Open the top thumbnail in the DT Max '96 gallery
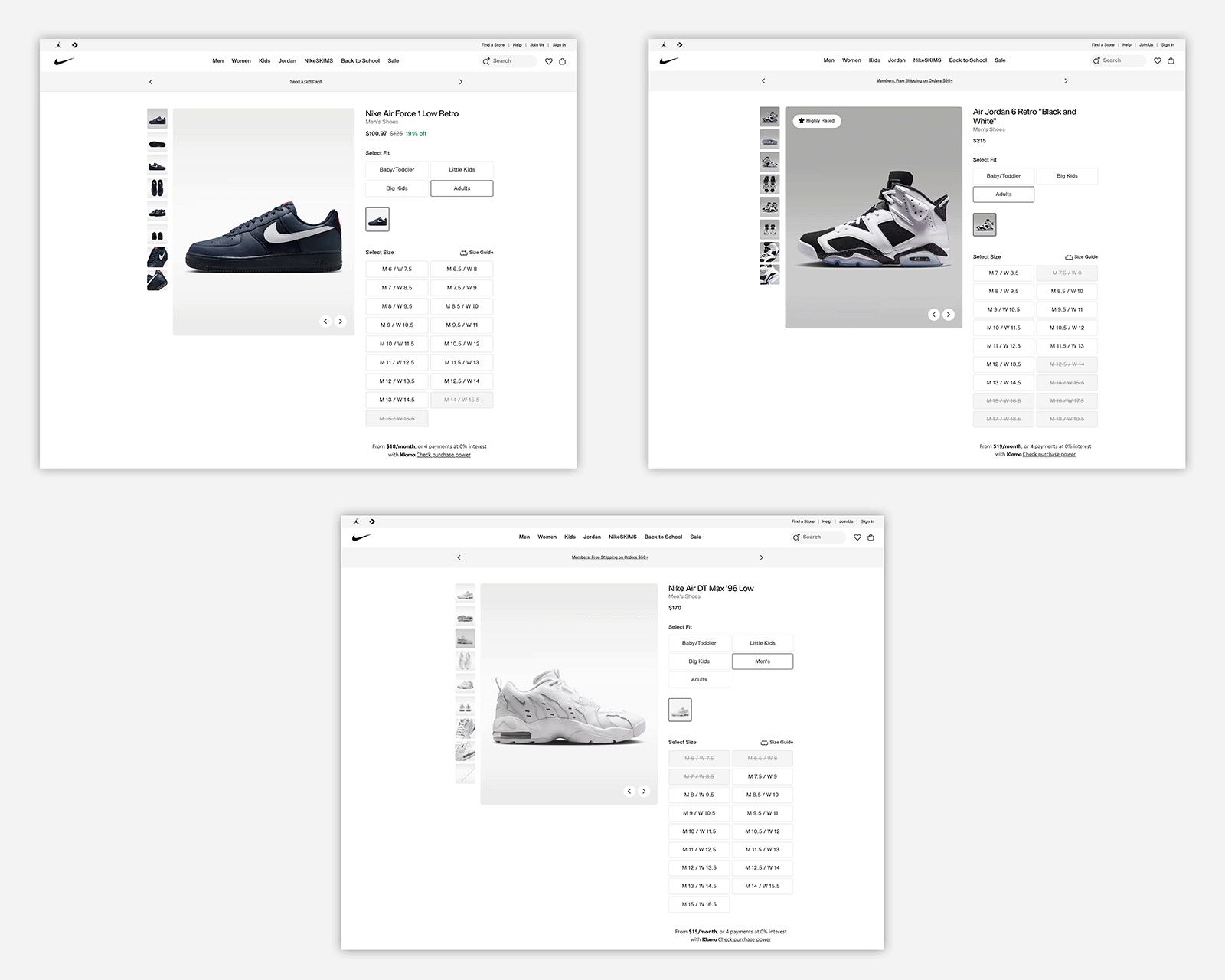The image size is (1225, 980). coord(465,593)
